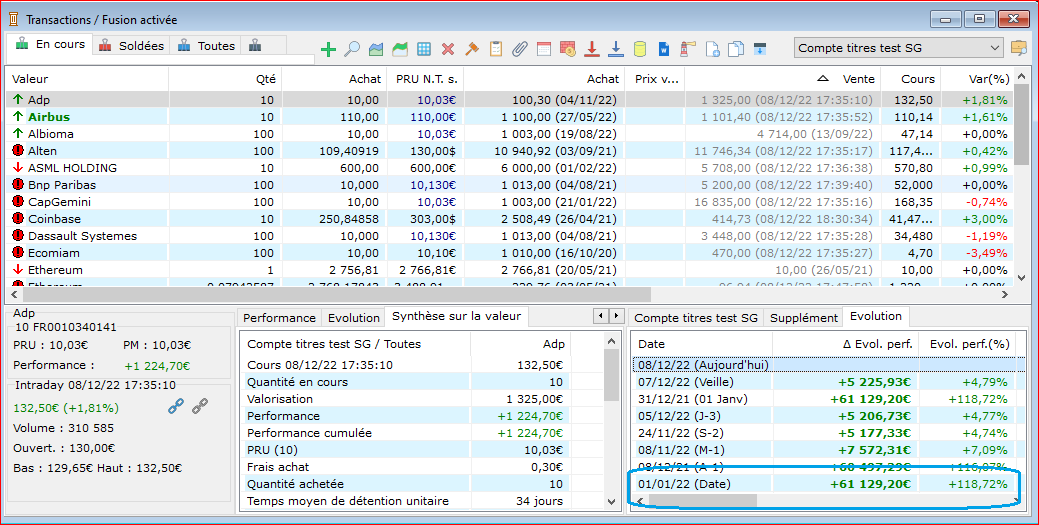The image size is (1039, 525).
Task: Click the copy documents icon
Action: tap(736, 48)
